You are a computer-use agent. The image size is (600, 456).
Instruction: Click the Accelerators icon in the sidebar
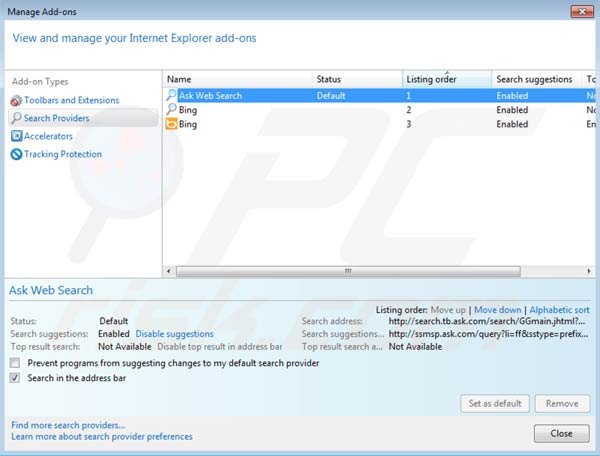point(16,136)
